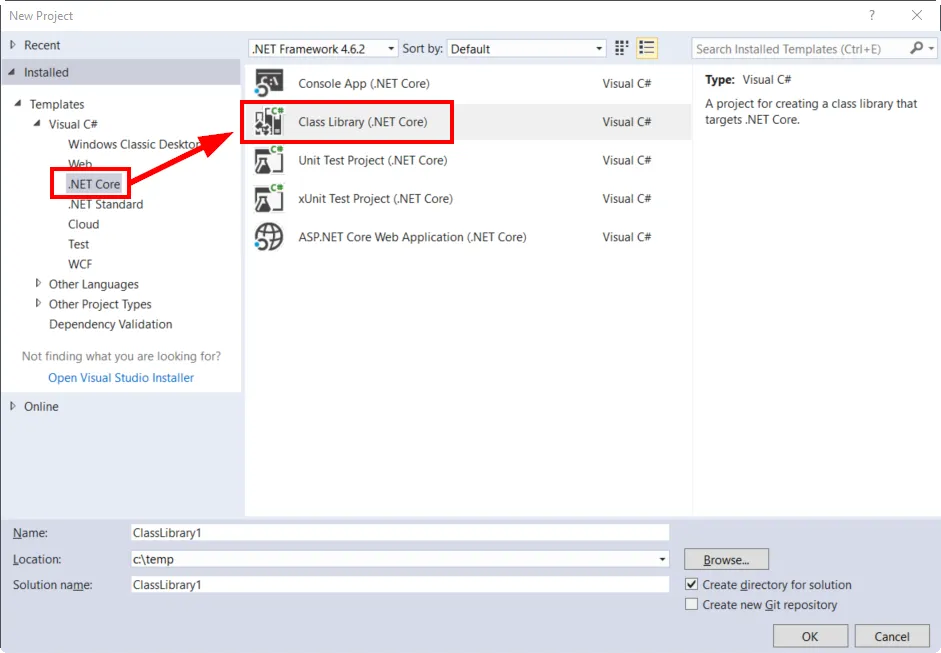
Task: Open the Location path dropdown arrow
Action: (x=663, y=559)
